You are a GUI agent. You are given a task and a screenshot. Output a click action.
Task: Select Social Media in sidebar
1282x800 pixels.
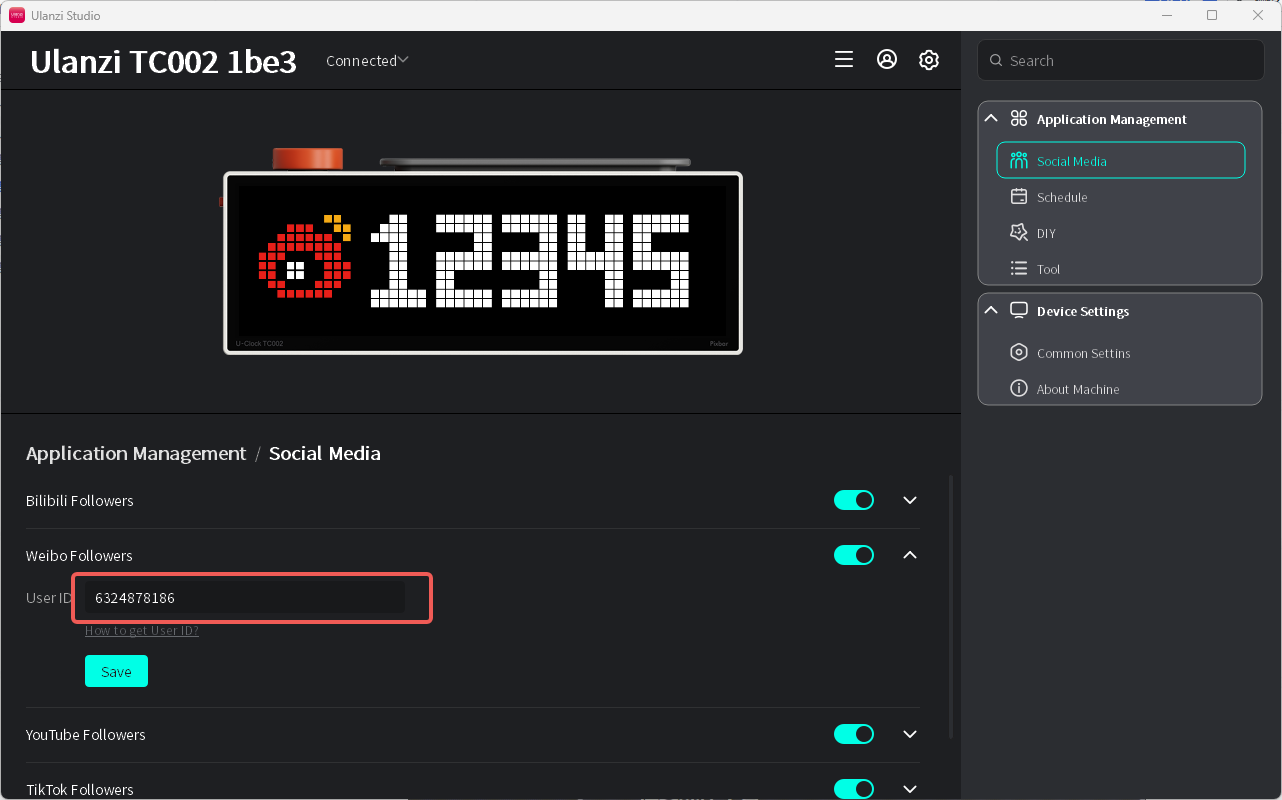point(1121,161)
